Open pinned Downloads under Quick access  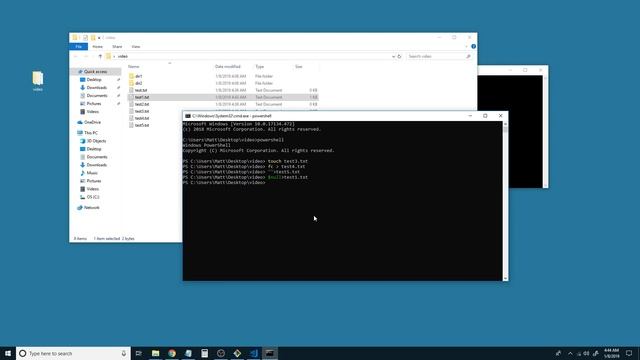[96, 87]
